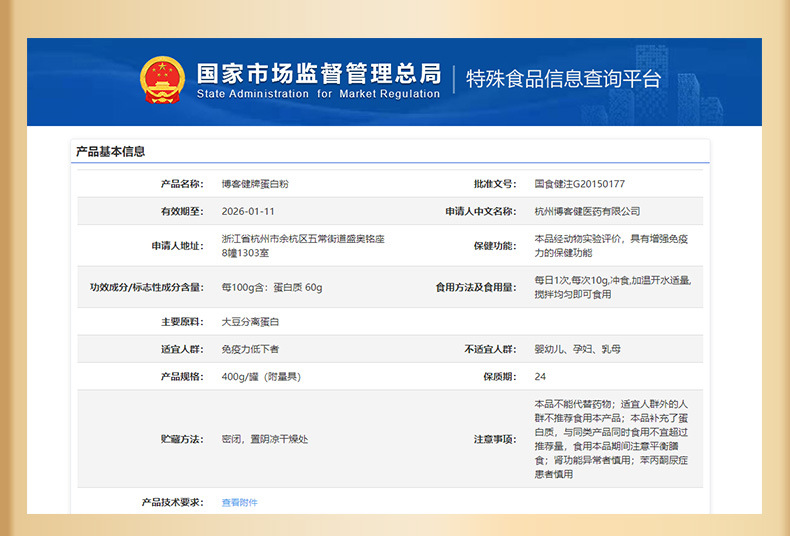Select the 产品基本信息 section heading
Viewport: 790px width, 536px height.
[x=110, y=152]
